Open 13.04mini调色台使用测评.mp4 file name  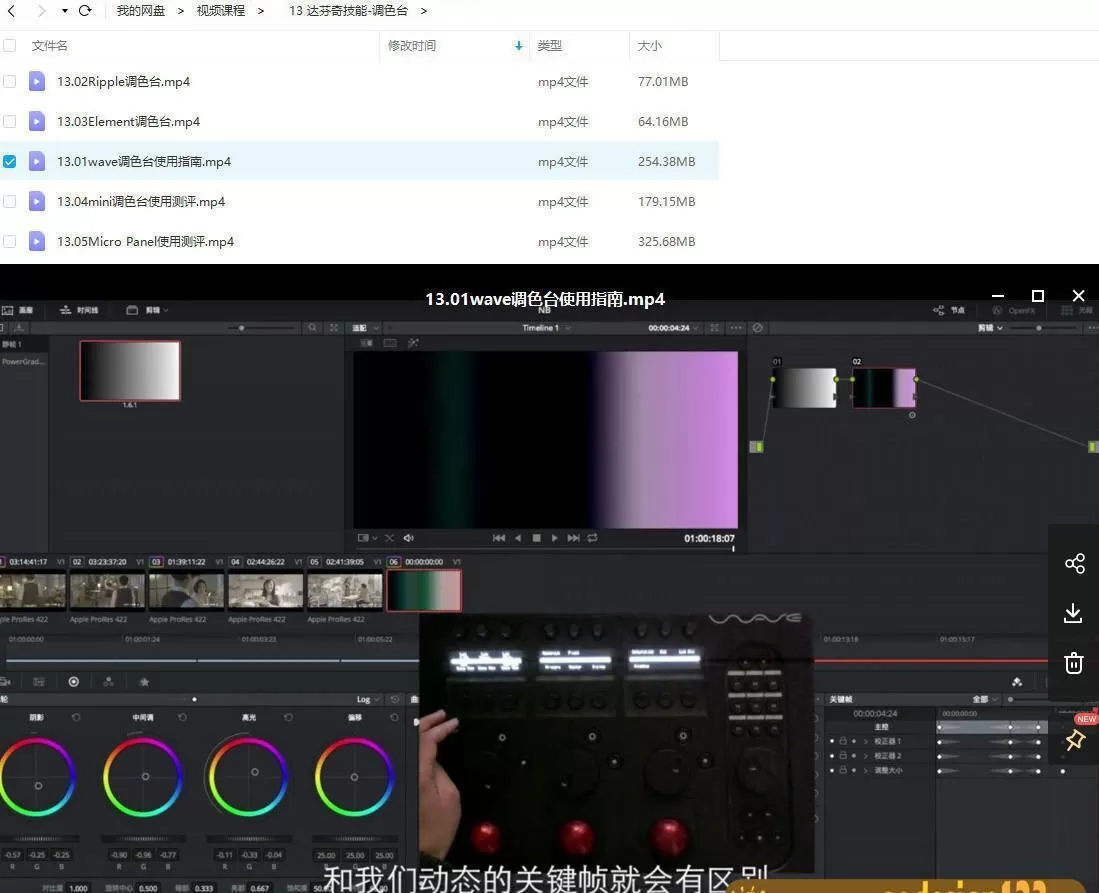141,202
